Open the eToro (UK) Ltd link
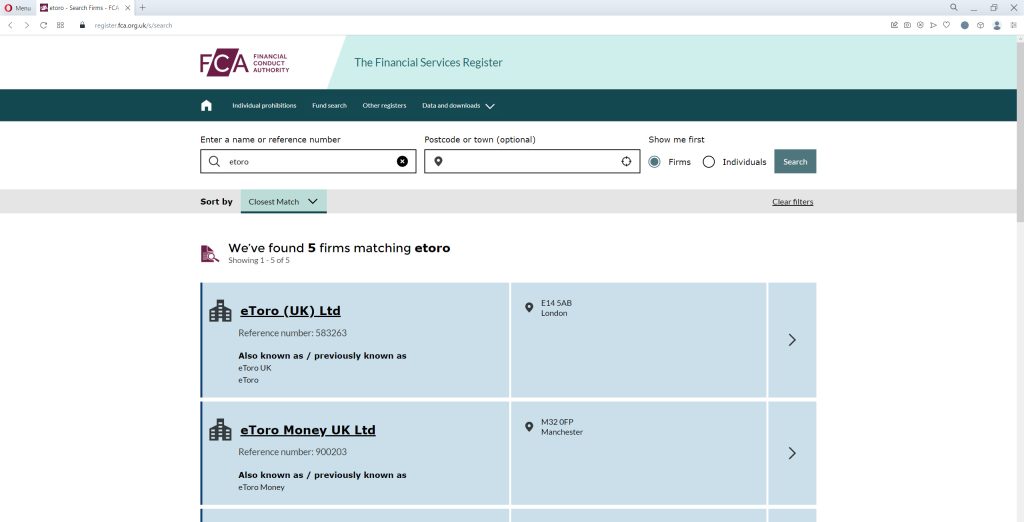This screenshot has height=522, width=1024. click(290, 311)
